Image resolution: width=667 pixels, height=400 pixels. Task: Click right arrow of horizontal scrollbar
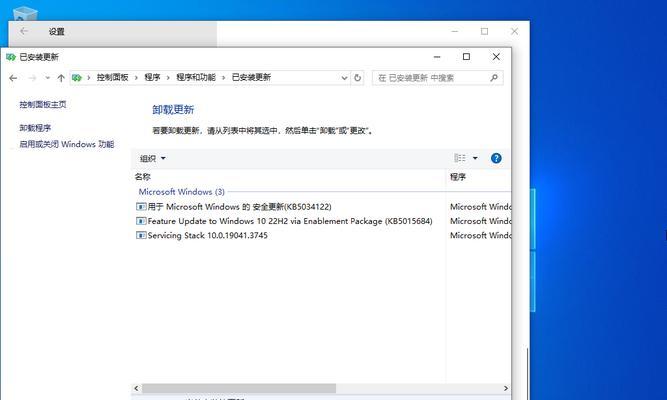tap(506, 389)
